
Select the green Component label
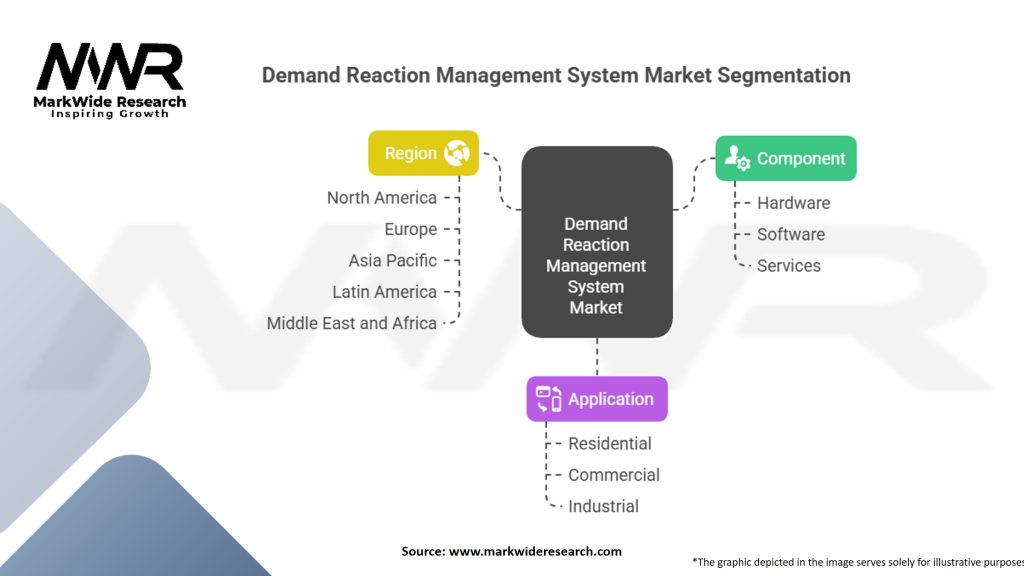coord(800,158)
